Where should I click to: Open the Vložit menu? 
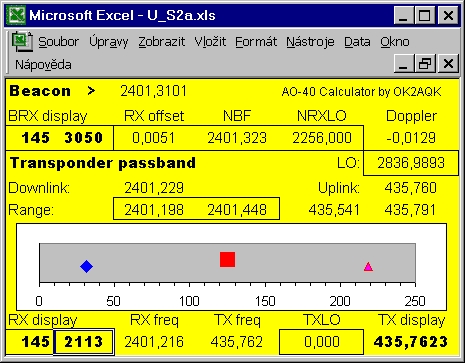coord(210,42)
